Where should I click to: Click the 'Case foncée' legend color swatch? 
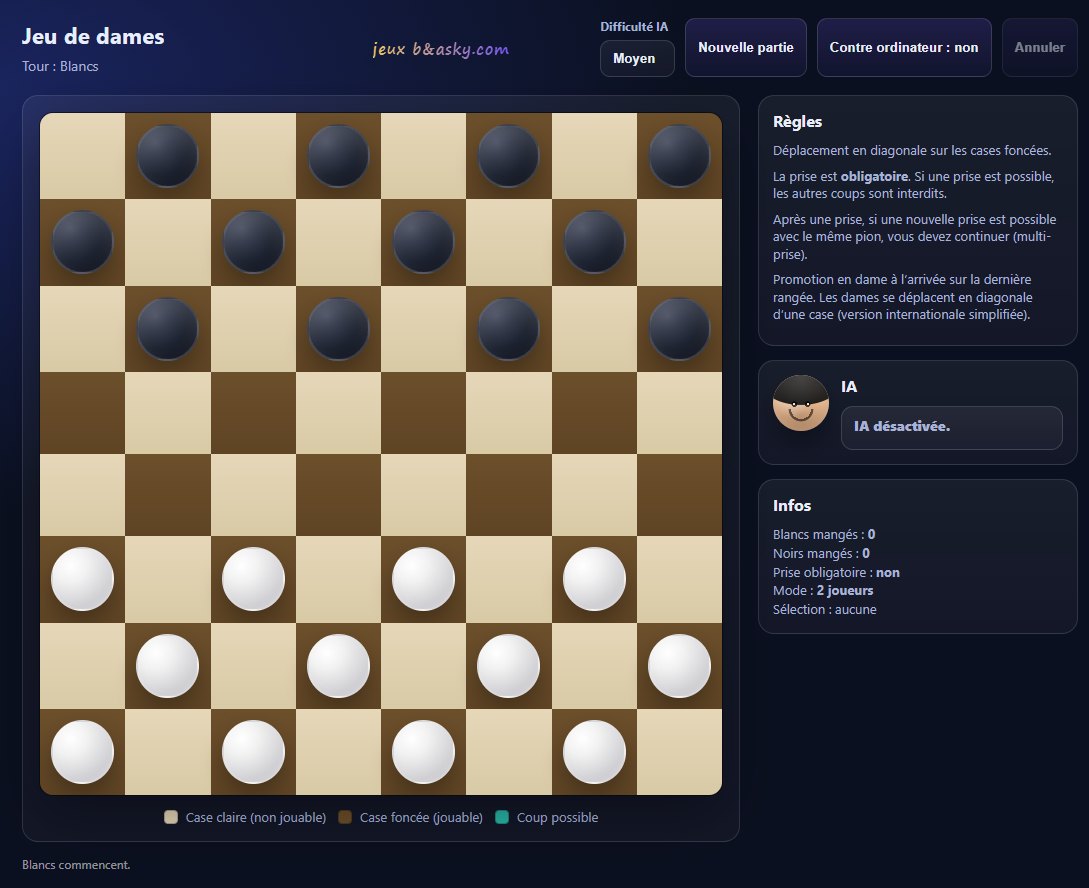tap(345, 818)
